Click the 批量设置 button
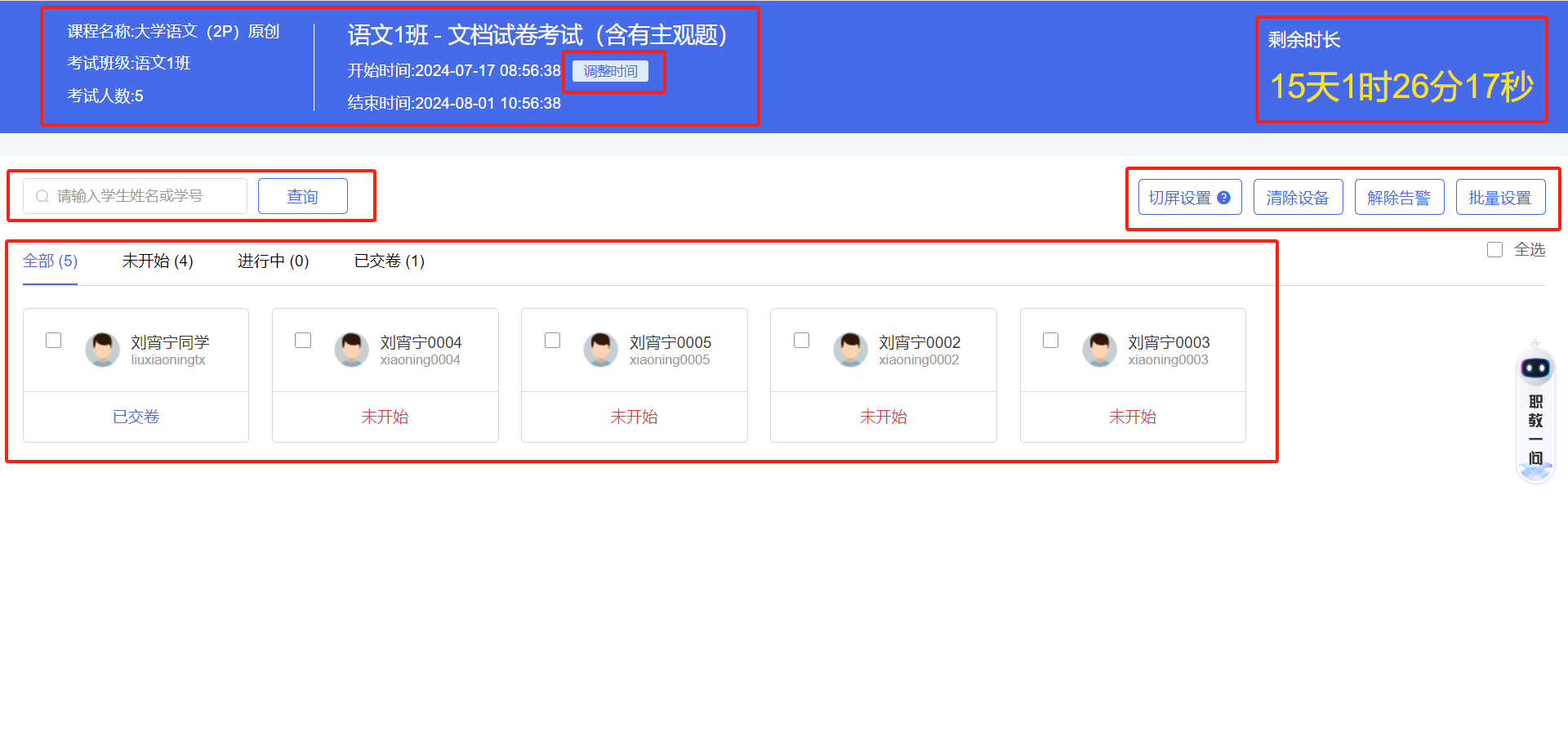The image size is (1568, 745). (x=1501, y=196)
